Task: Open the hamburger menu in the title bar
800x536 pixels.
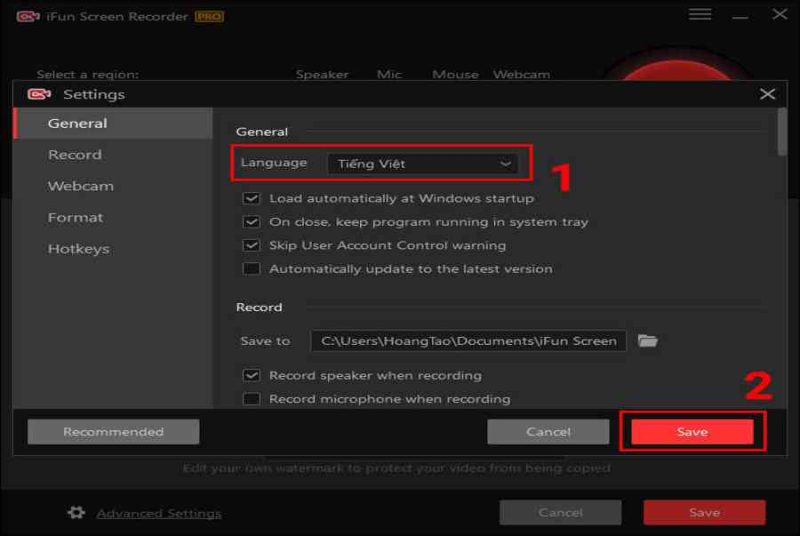Action: [x=699, y=14]
